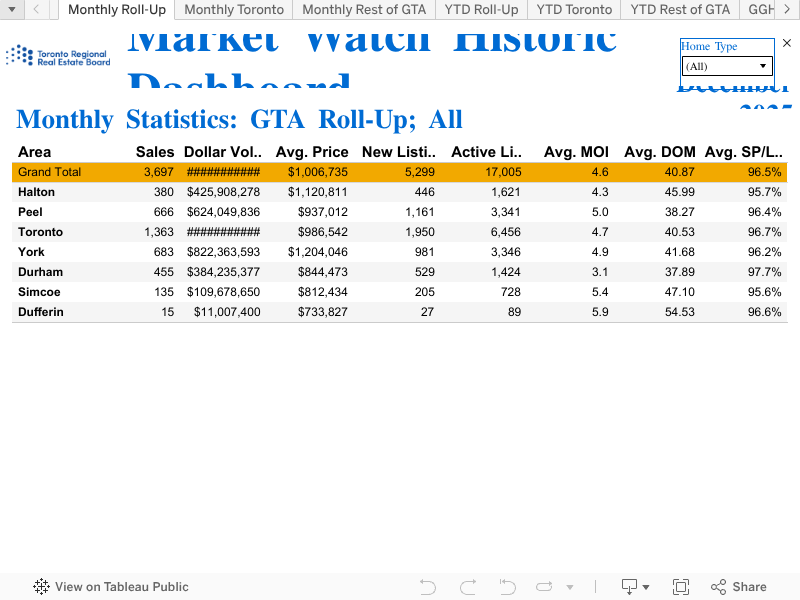Open the YTD Toronto tab
This screenshot has height=600, width=800.
pos(574,10)
